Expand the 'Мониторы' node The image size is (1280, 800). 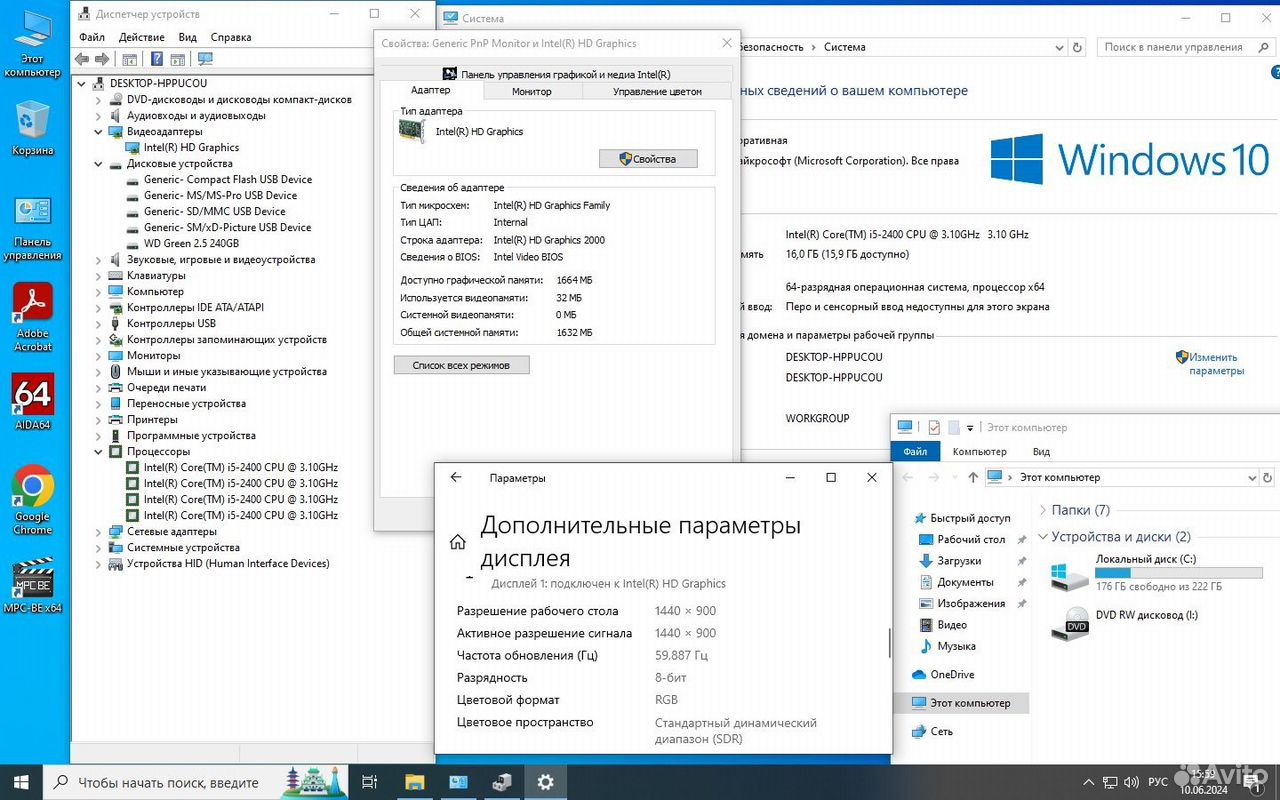(98, 355)
